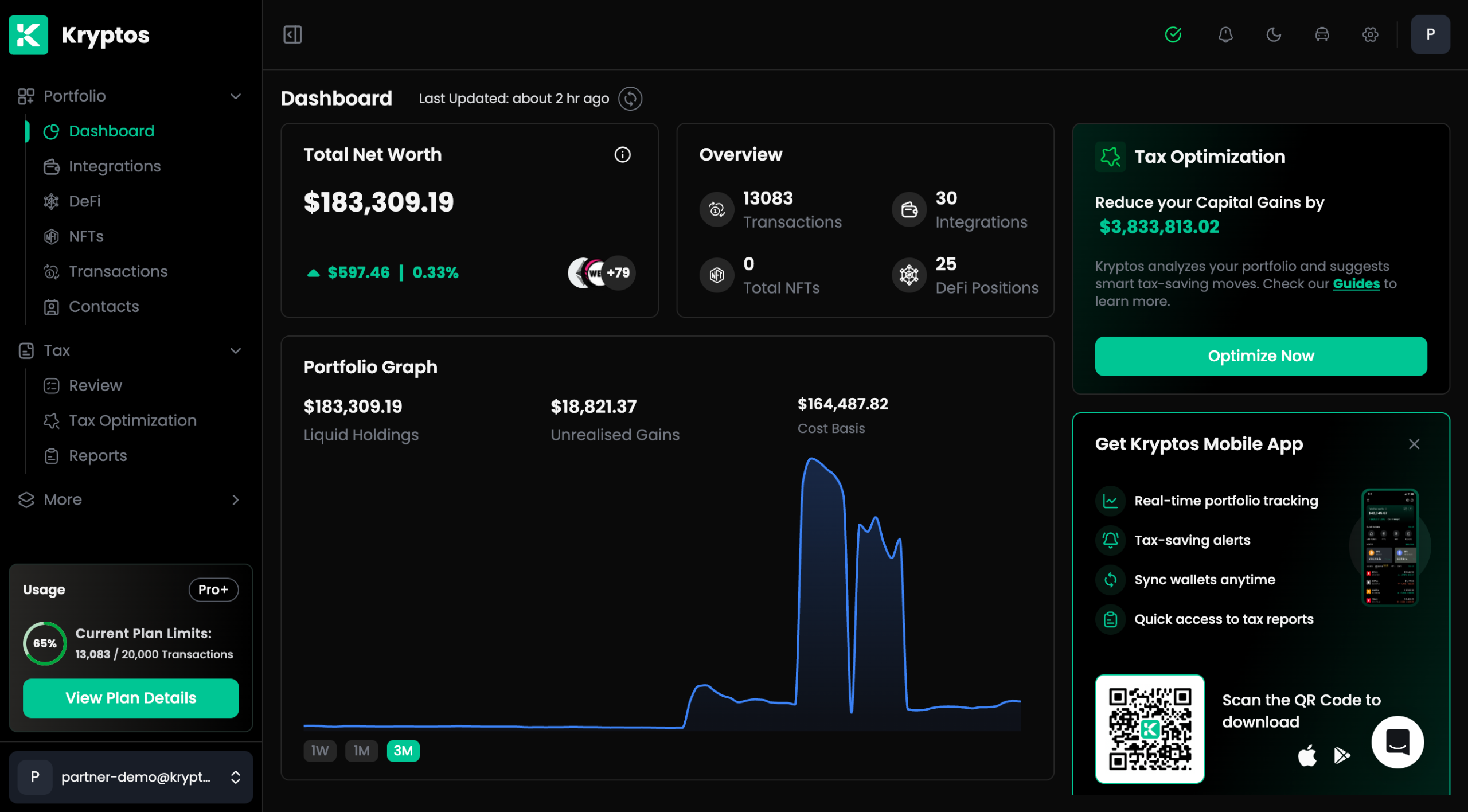The image size is (1468, 812).
Task: Open the Guides link
Action: pyautogui.click(x=1356, y=284)
